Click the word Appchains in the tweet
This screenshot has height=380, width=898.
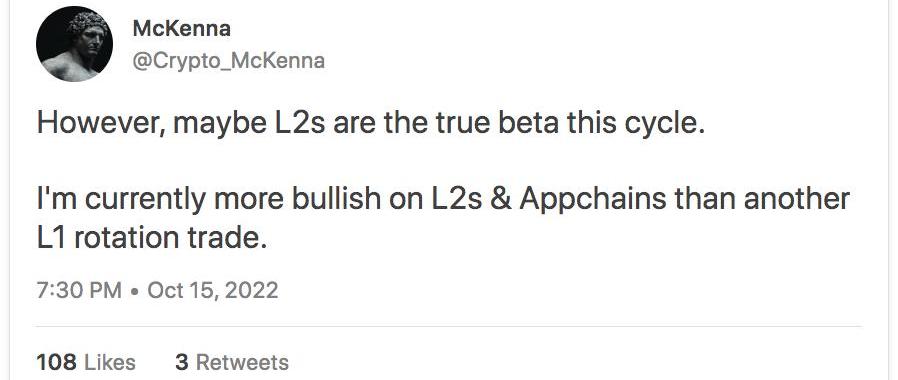coord(592,200)
